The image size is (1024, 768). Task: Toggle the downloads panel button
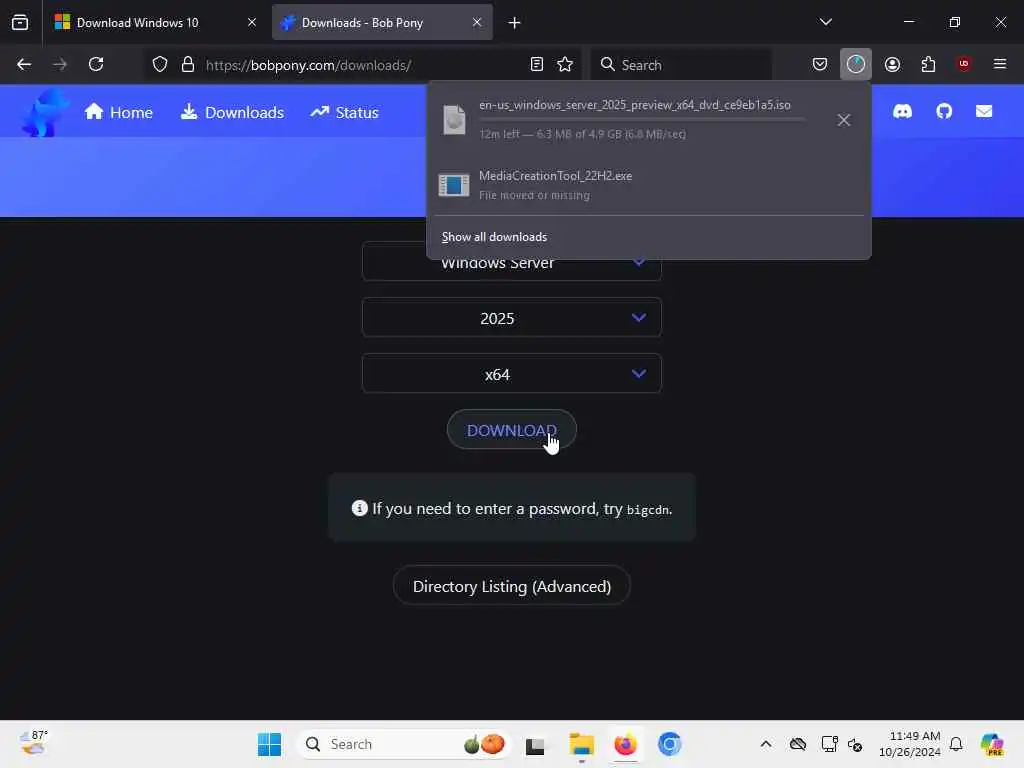[x=856, y=64]
